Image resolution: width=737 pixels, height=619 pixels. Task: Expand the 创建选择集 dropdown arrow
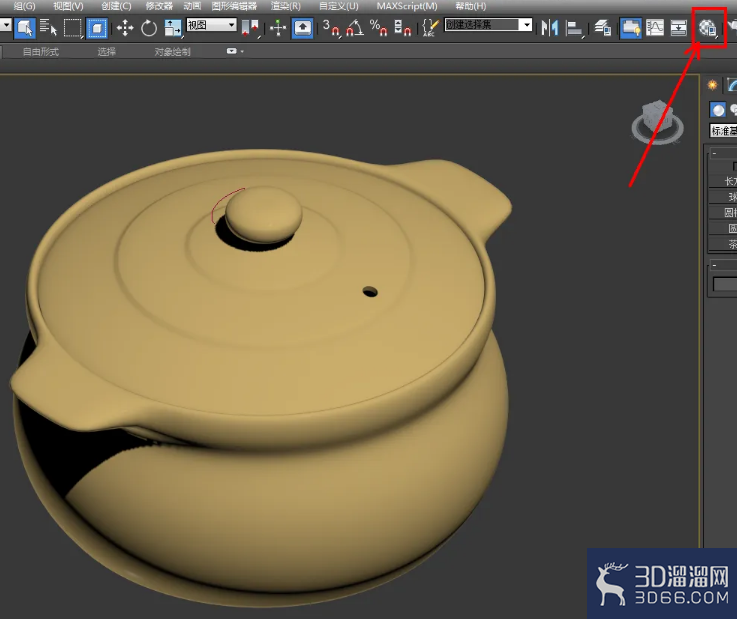click(x=527, y=25)
